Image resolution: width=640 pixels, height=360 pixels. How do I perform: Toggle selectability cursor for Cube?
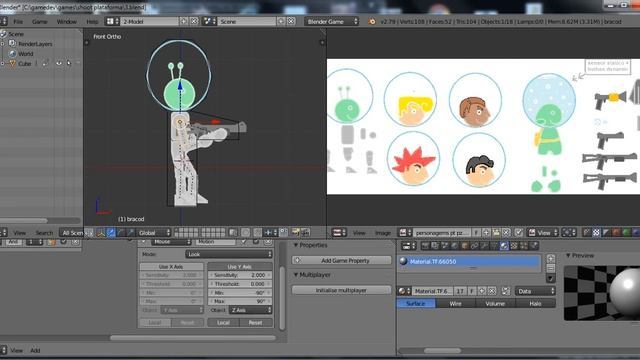click(x=69, y=63)
